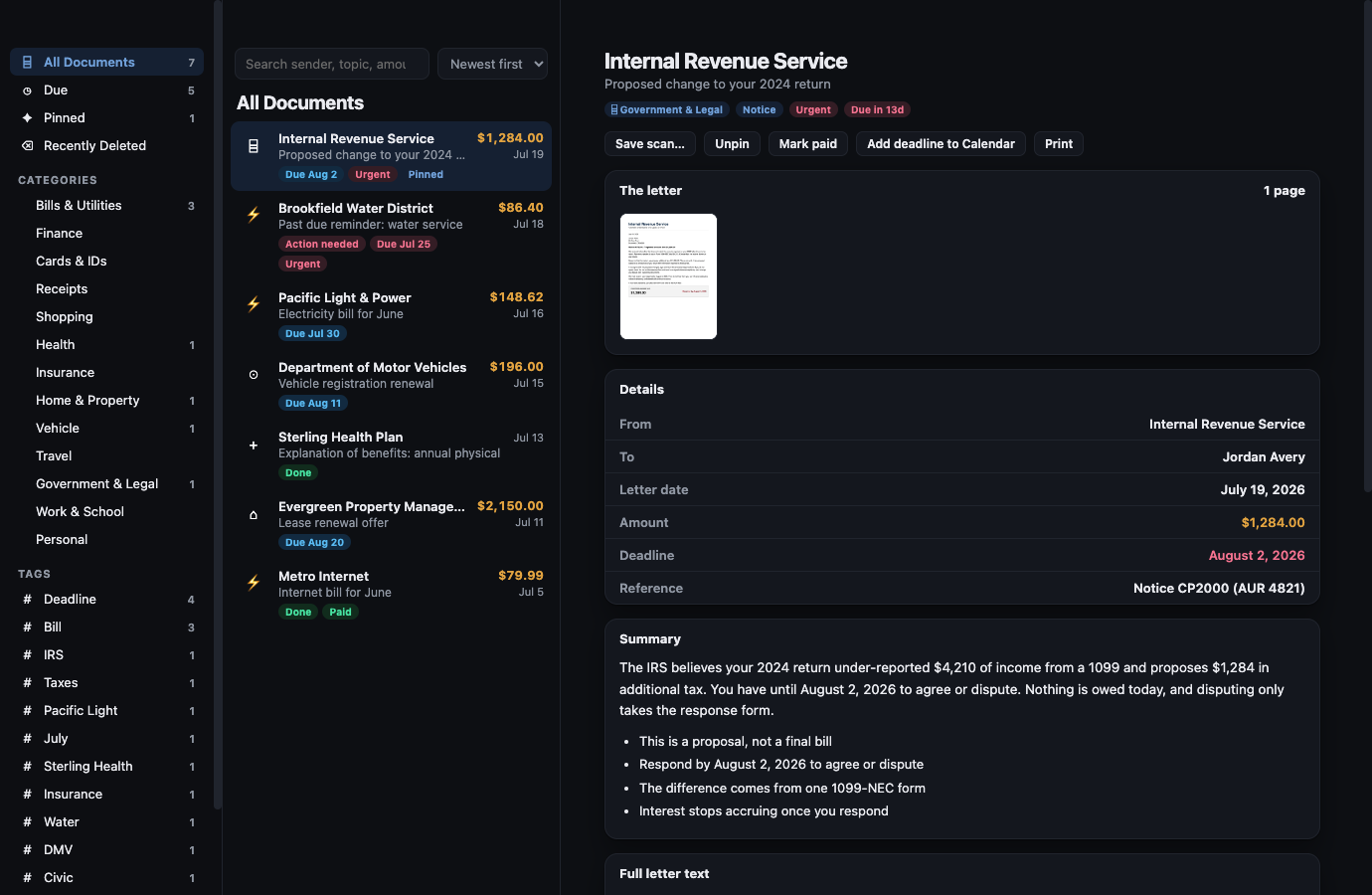Select Shopping category
This screenshot has height=895, width=1372.
106,316
